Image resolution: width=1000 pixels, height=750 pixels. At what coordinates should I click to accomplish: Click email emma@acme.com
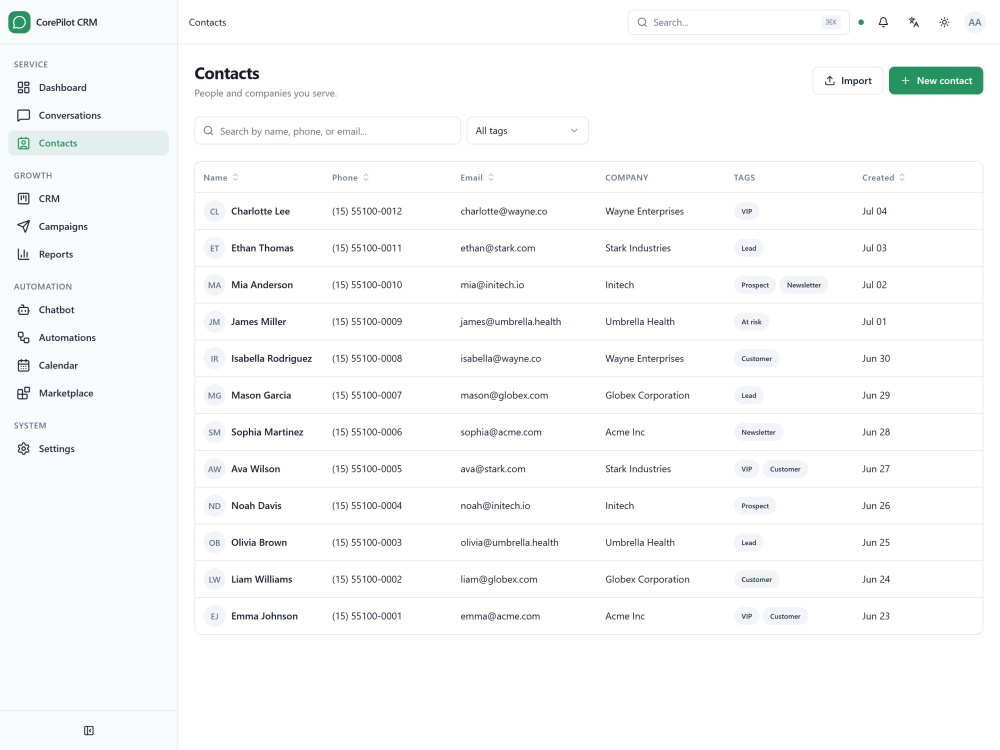(500, 616)
